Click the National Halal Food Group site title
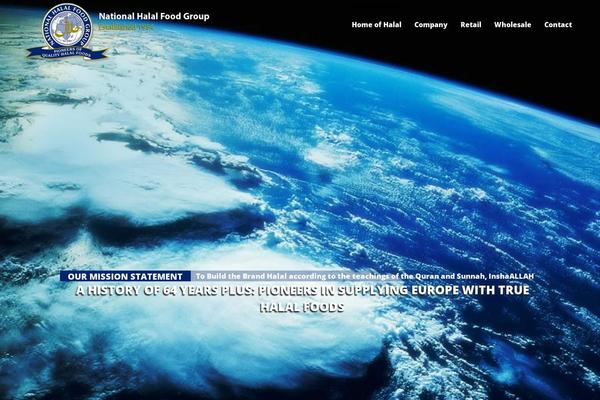 click(x=154, y=16)
